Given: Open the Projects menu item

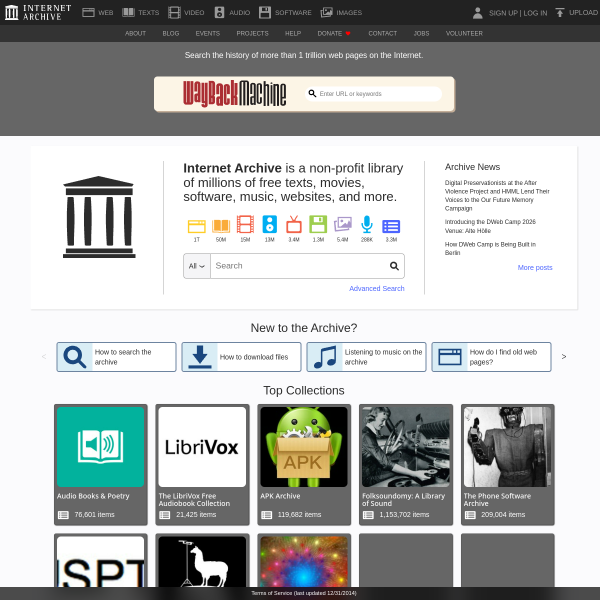Looking at the screenshot, I should point(253,33).
